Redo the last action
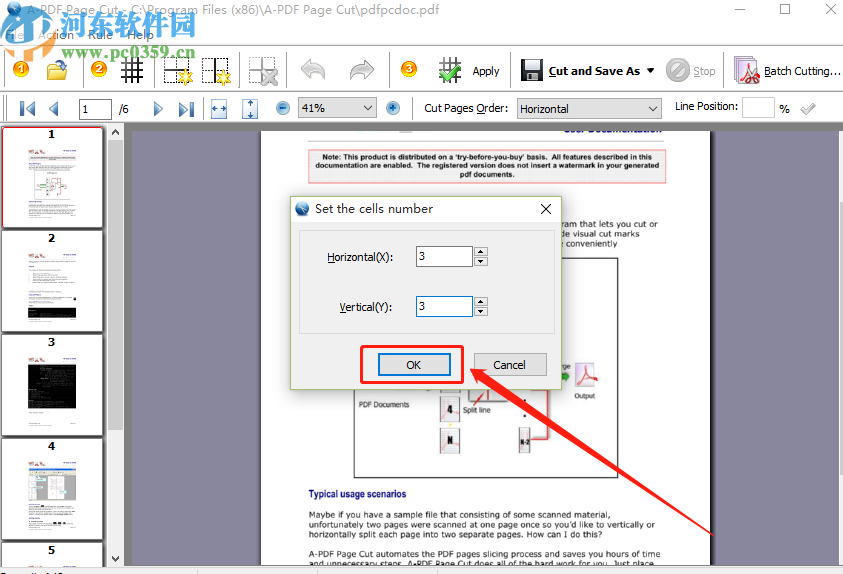The height and width of the screenshot is (574, 843). 361,70
